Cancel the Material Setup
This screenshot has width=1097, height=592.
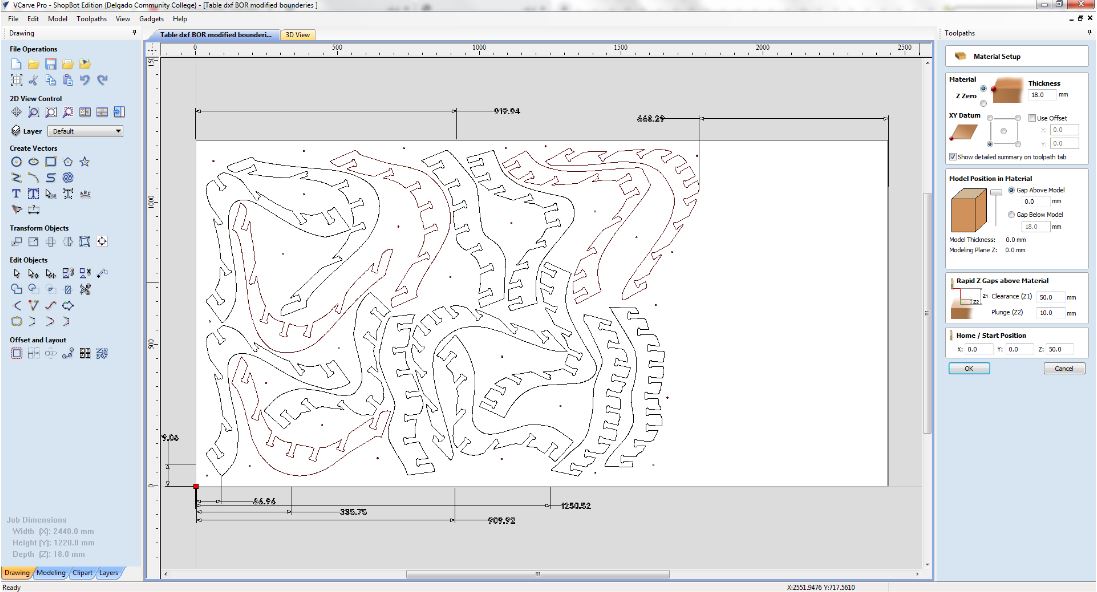[1064, 368]
